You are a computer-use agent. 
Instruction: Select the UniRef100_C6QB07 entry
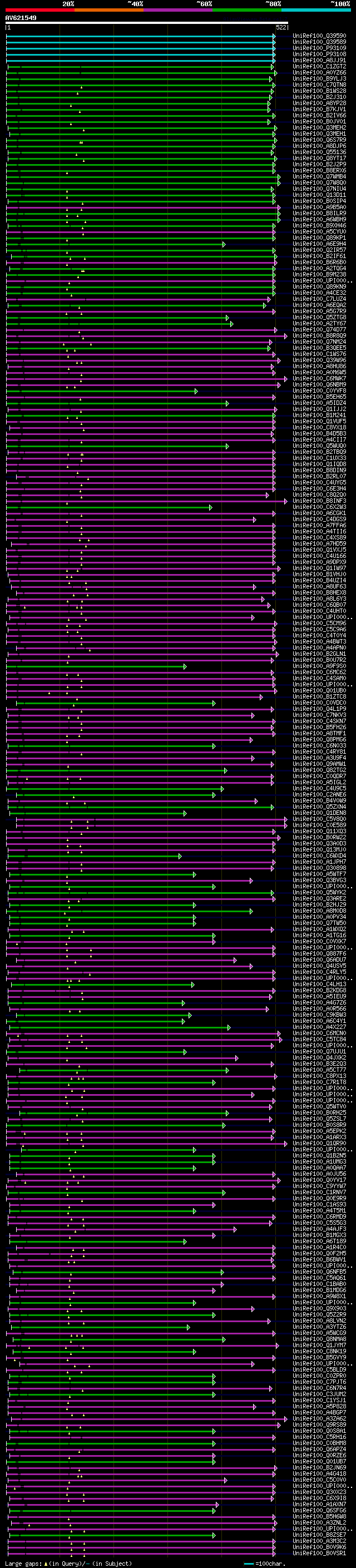tap(319, 605)
